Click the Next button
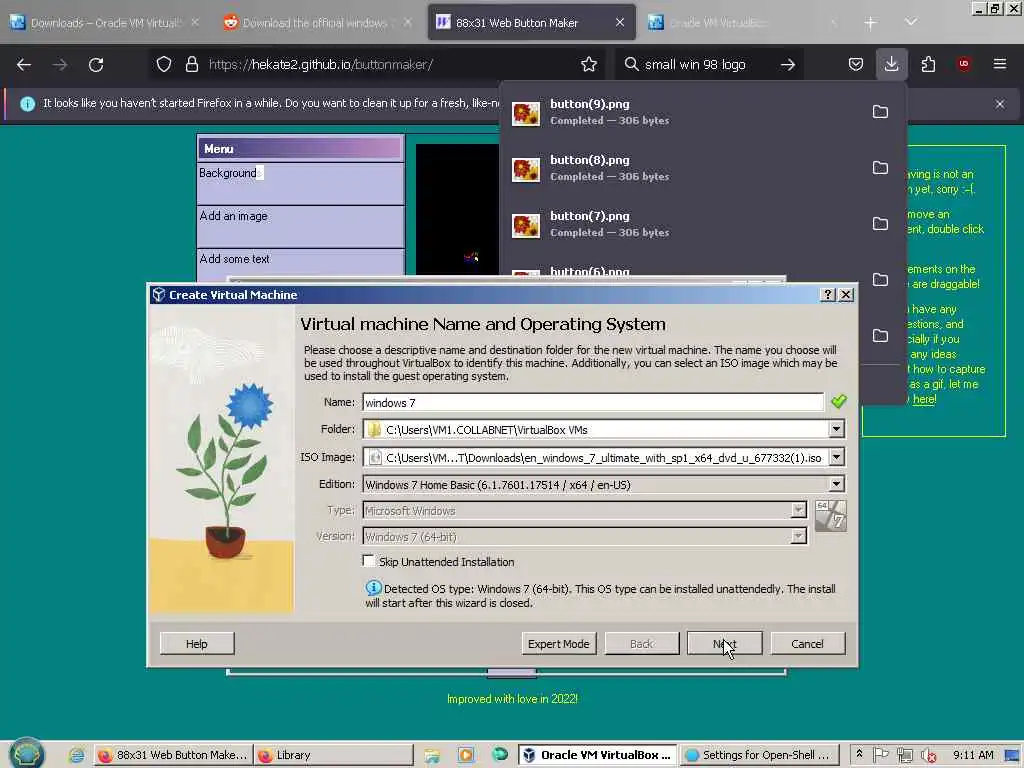 click(724, 643)
